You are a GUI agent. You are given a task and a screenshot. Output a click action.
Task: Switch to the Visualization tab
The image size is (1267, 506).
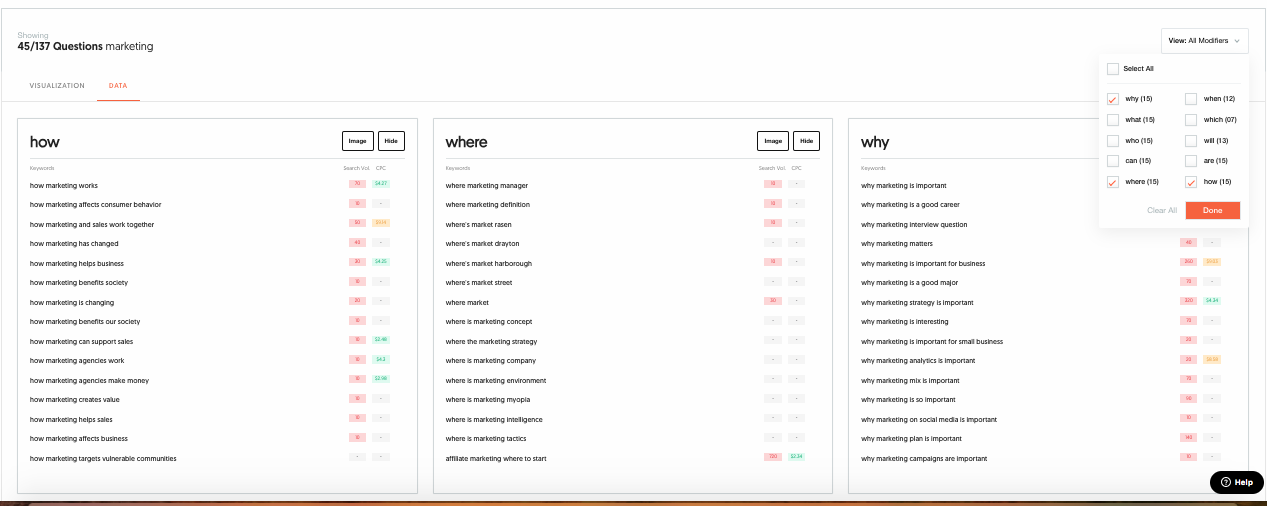click(57, 86)
